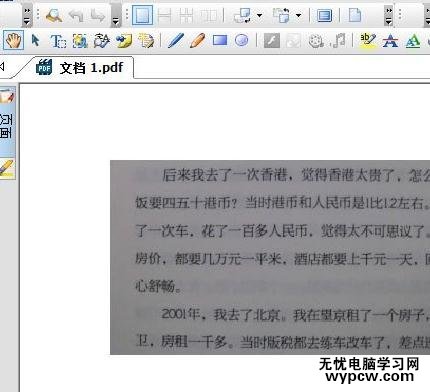Image resolution: width=430 pixels, height=392 pixels.
Task: Select the Snapshot tool
Action: (x=80, y=41)
